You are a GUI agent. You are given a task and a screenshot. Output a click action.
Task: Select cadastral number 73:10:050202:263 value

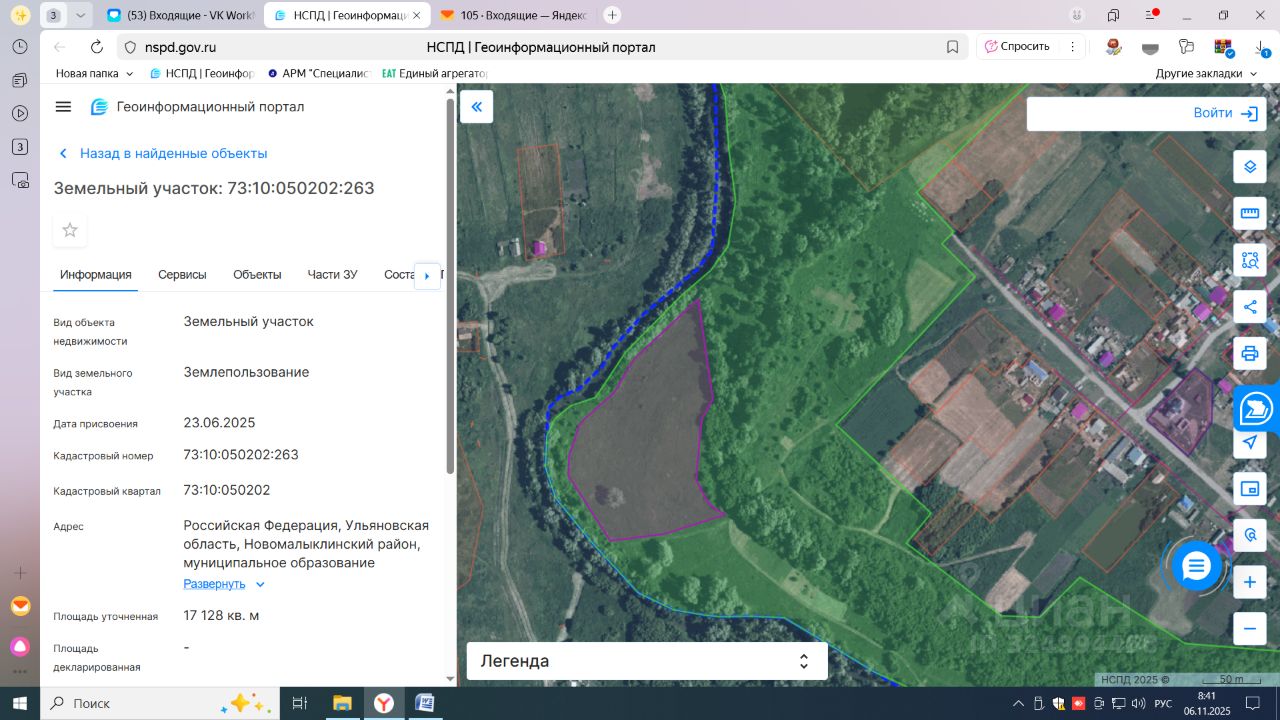pyautogui.click(x=241, y=455)
